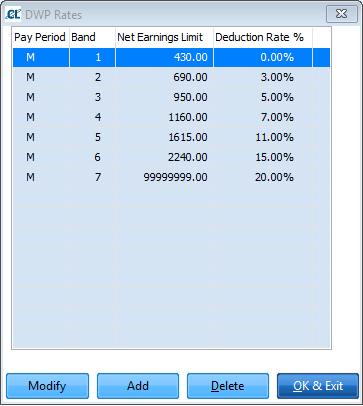Select band number 6 cell
This screenshot has height=406, width=363.
[x=92, y=157]
